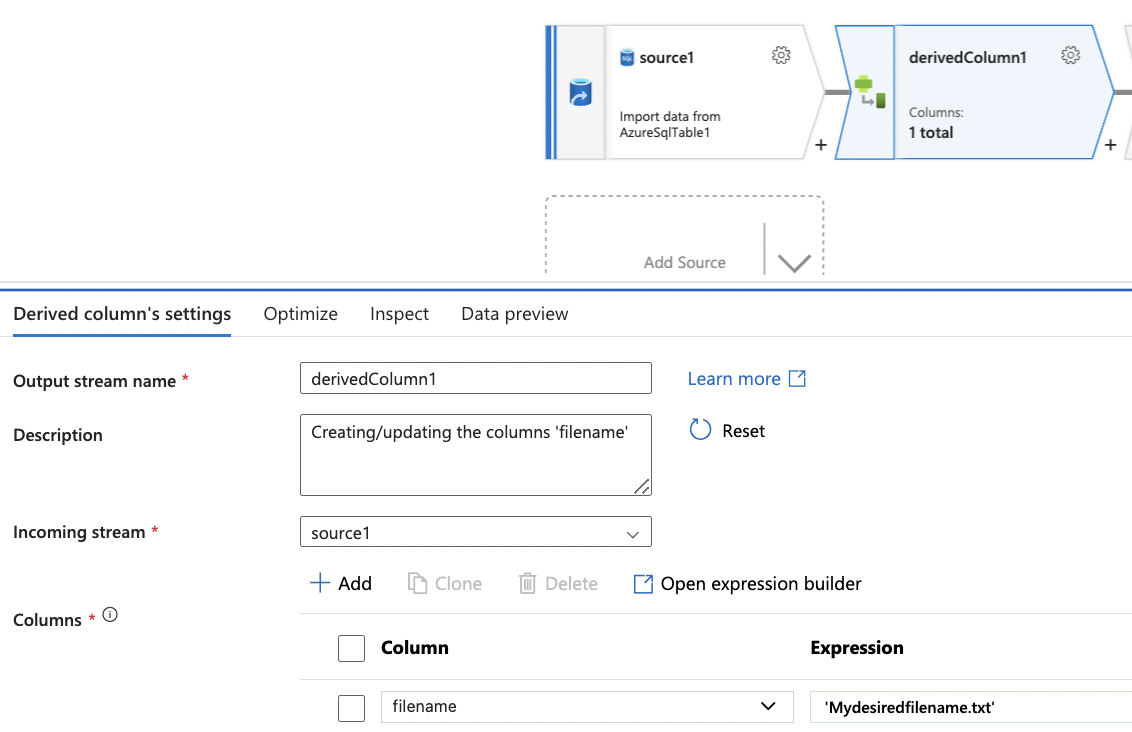The width and height of the screenshot is (1132, 732).
Task: Click the Delete icon above the columns list
Action: 557,583
